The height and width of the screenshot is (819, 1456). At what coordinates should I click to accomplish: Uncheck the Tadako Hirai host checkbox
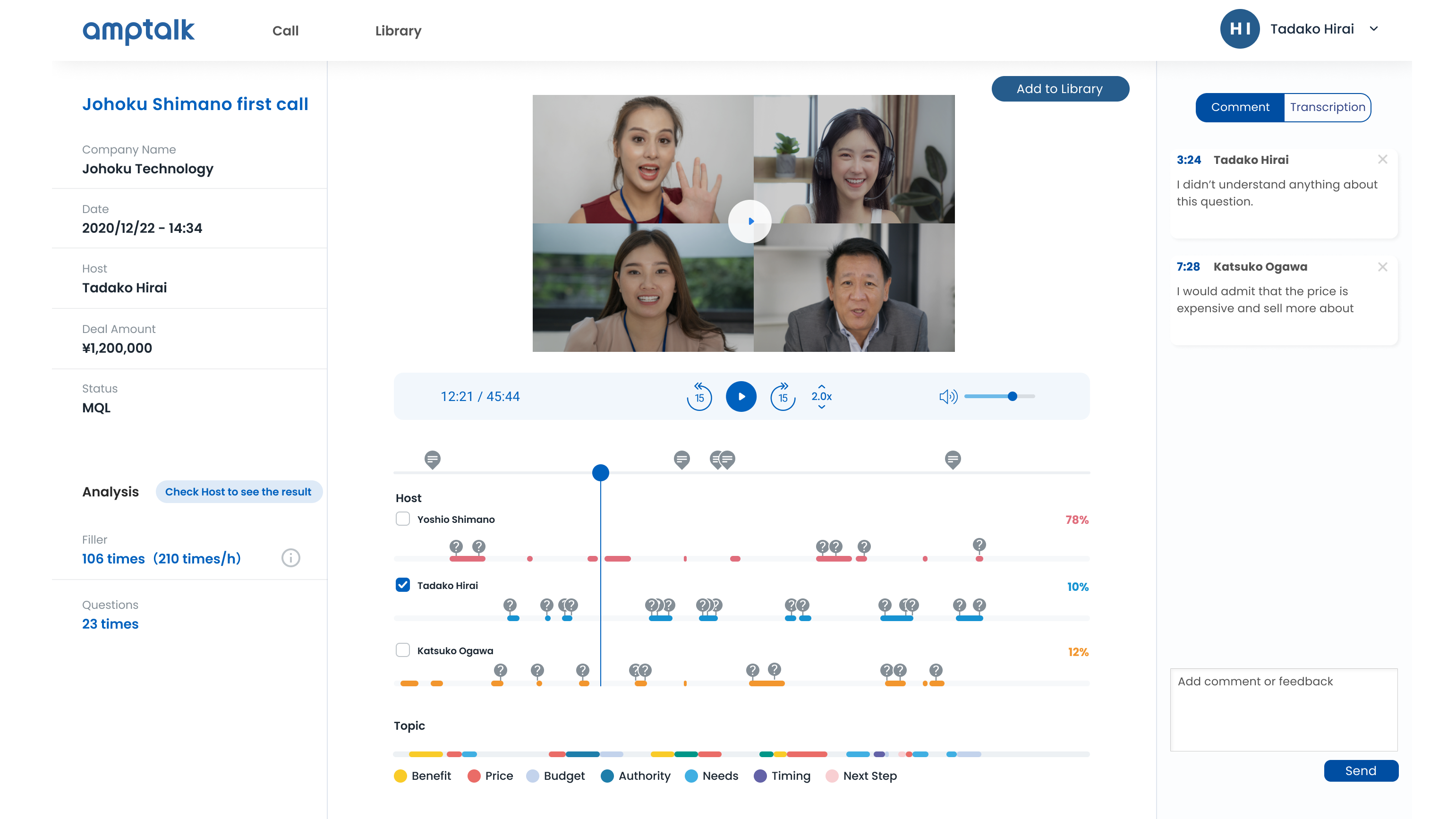(402, 585)
